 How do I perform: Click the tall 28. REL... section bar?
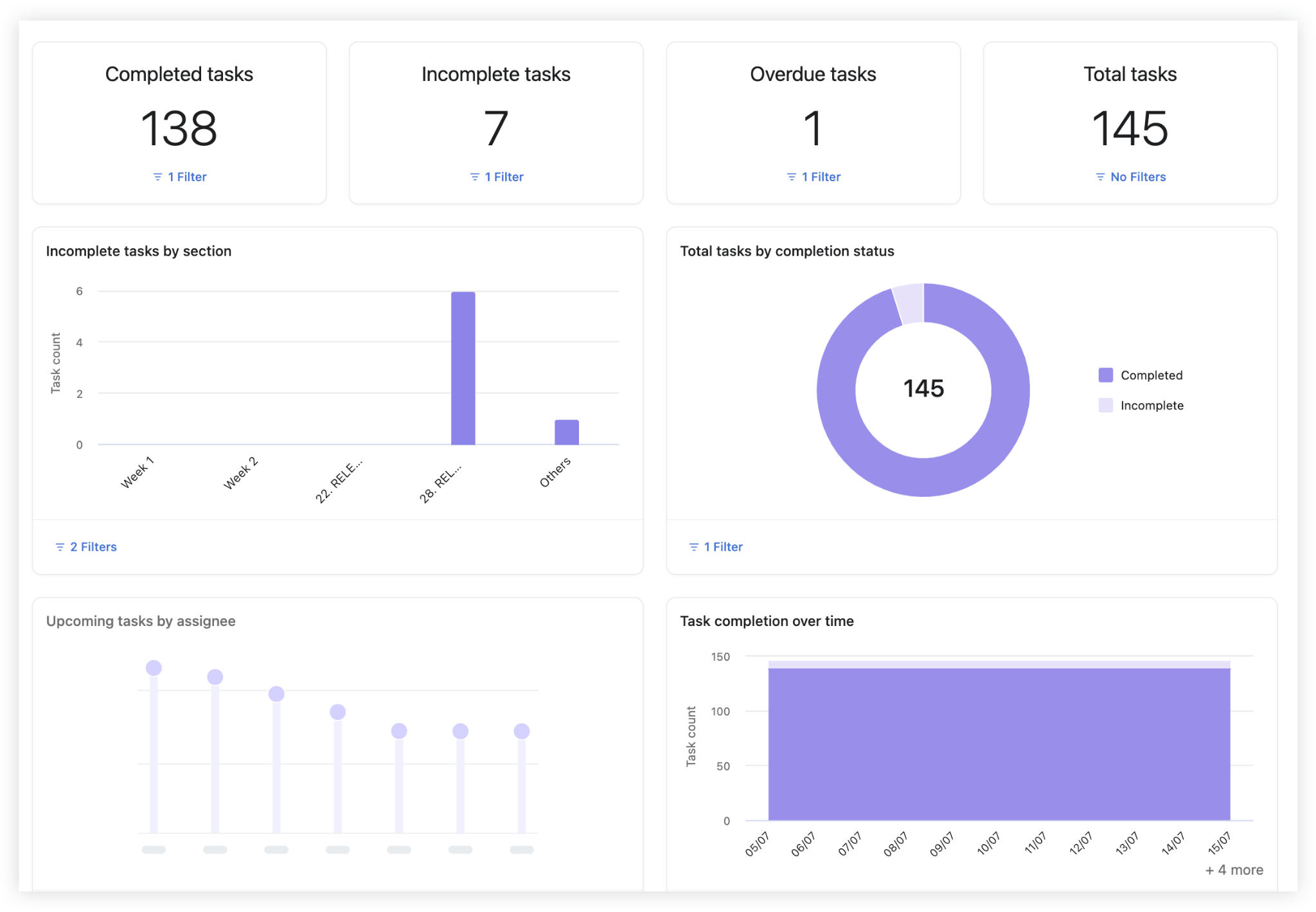(x=463, y=368)
